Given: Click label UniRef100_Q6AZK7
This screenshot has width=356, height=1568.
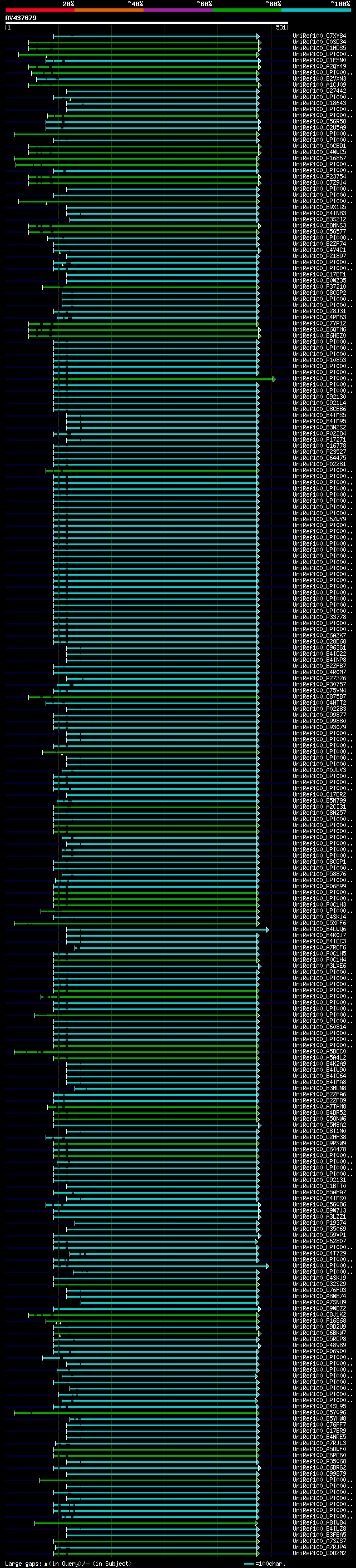Looking at the screenshot, I should point(319,635).
